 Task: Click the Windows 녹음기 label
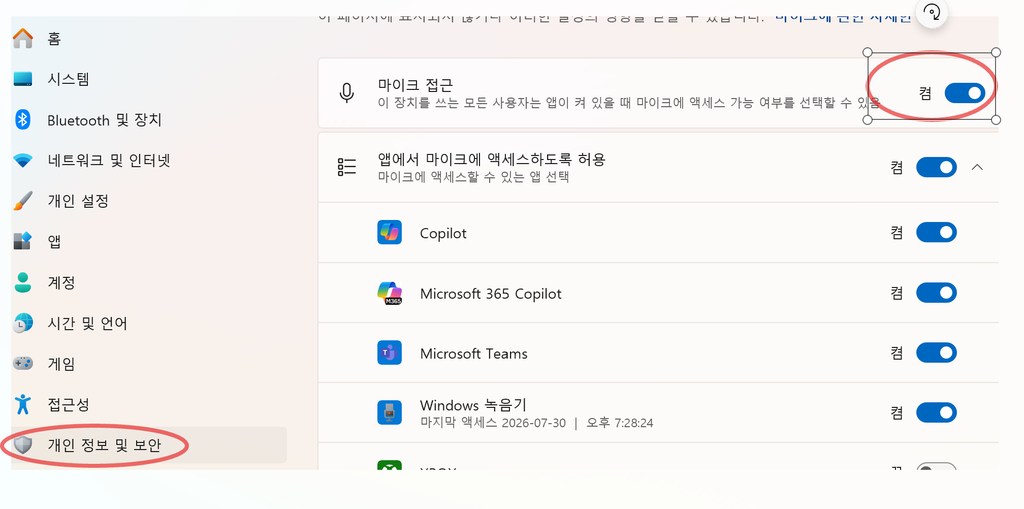[473, 405]
